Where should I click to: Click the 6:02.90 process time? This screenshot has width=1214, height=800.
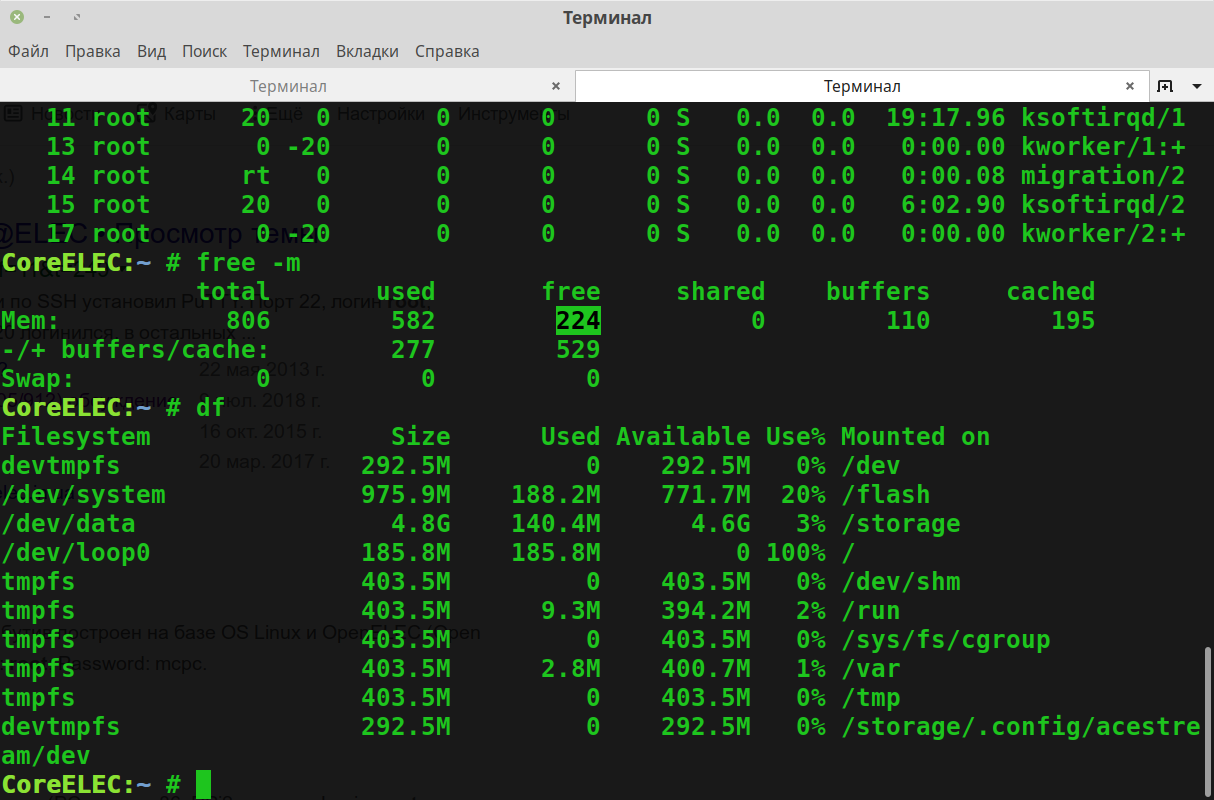click(953, 204)
